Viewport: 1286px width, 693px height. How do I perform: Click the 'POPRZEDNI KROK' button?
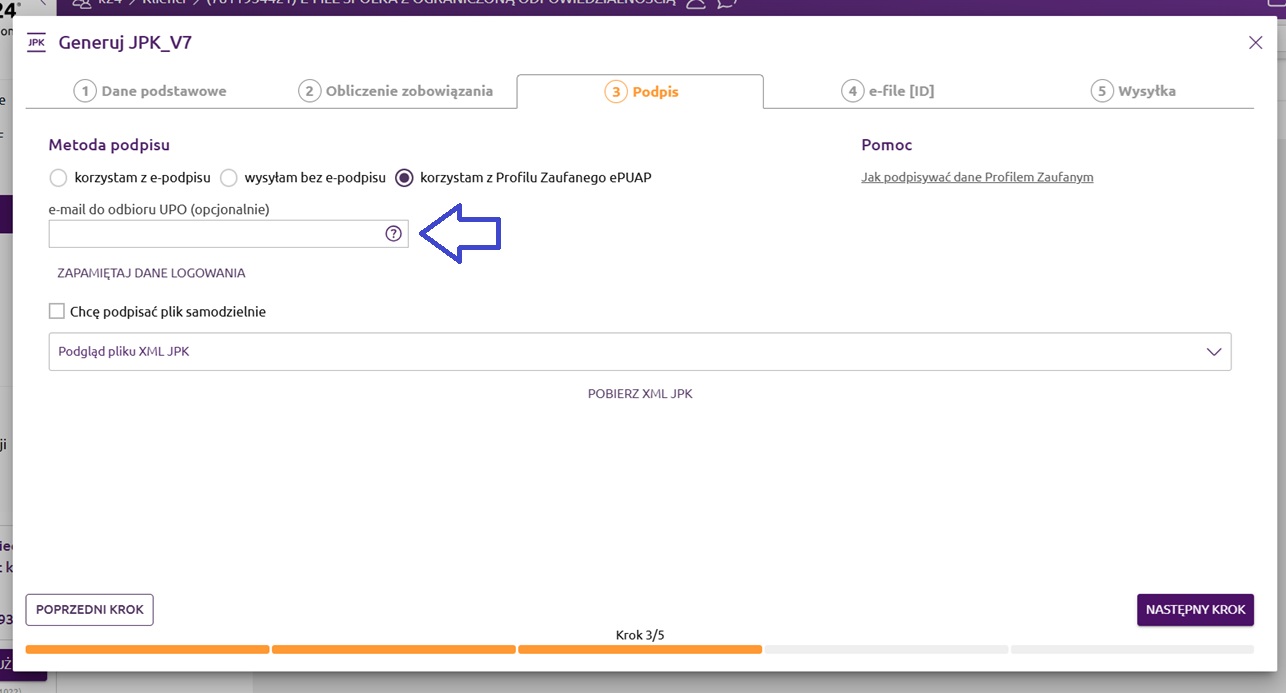89,609
